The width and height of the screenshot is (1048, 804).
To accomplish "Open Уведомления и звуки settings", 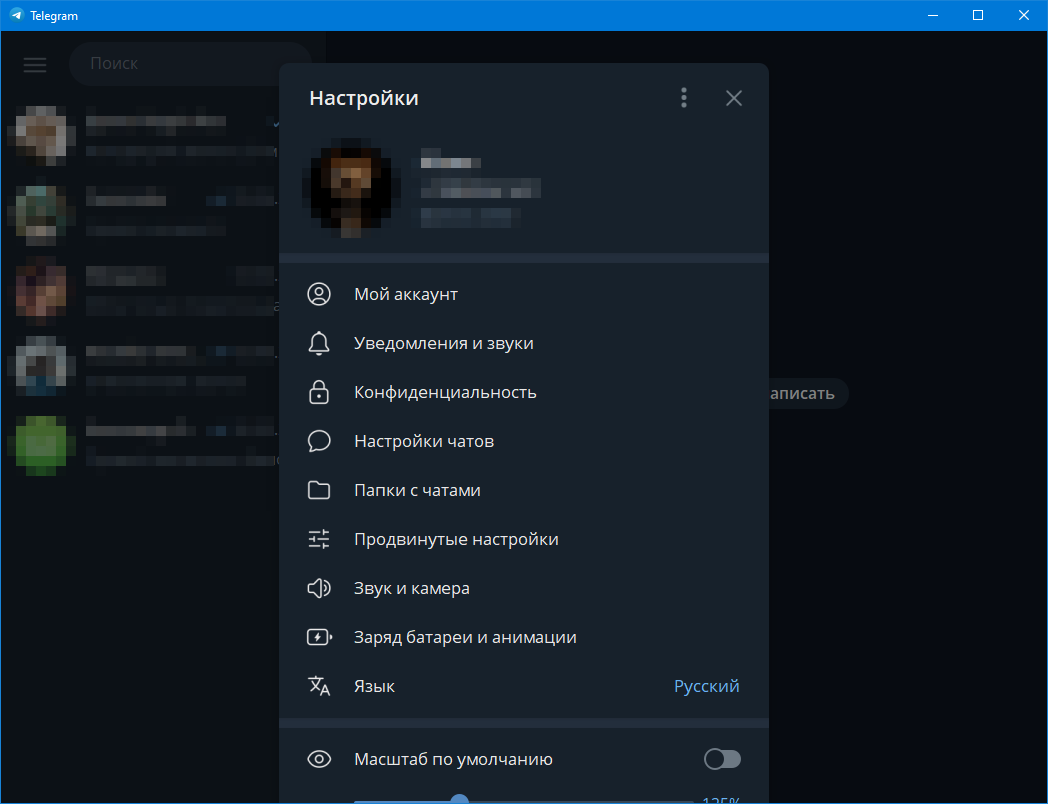I will (523, 343).
